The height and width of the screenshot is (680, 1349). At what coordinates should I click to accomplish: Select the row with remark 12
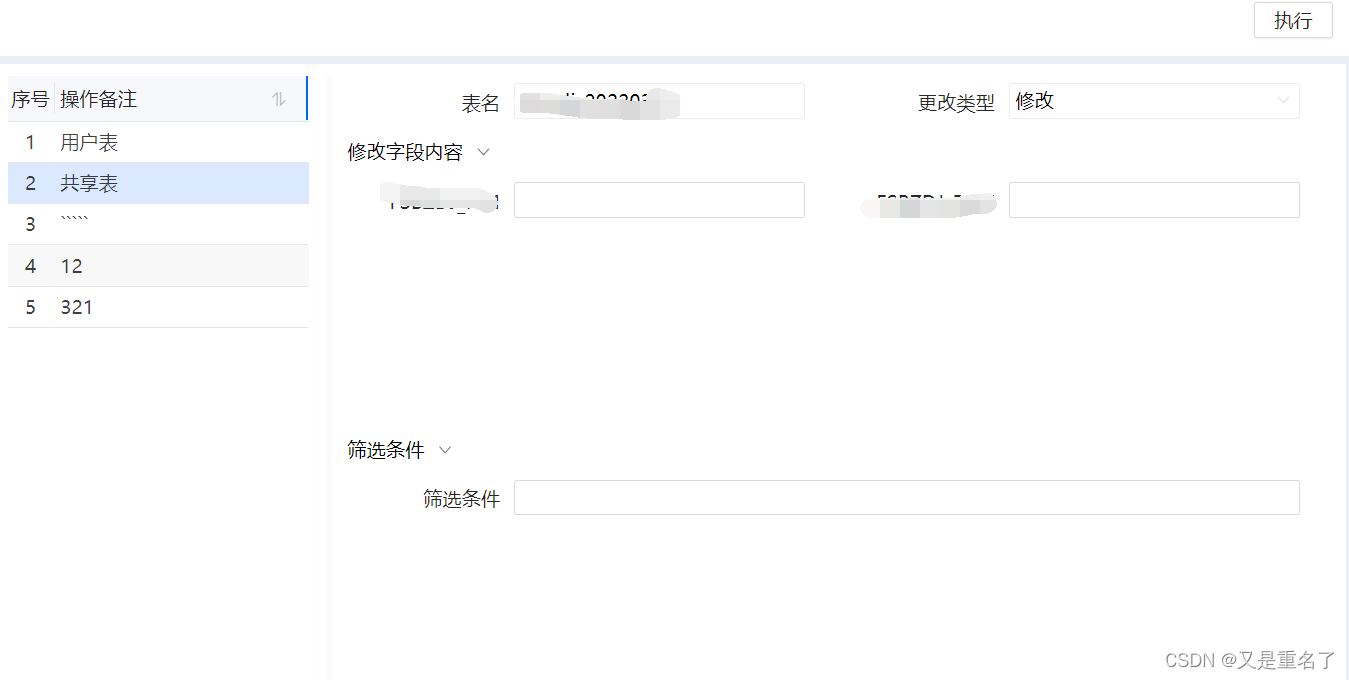[x=158, y=266]
